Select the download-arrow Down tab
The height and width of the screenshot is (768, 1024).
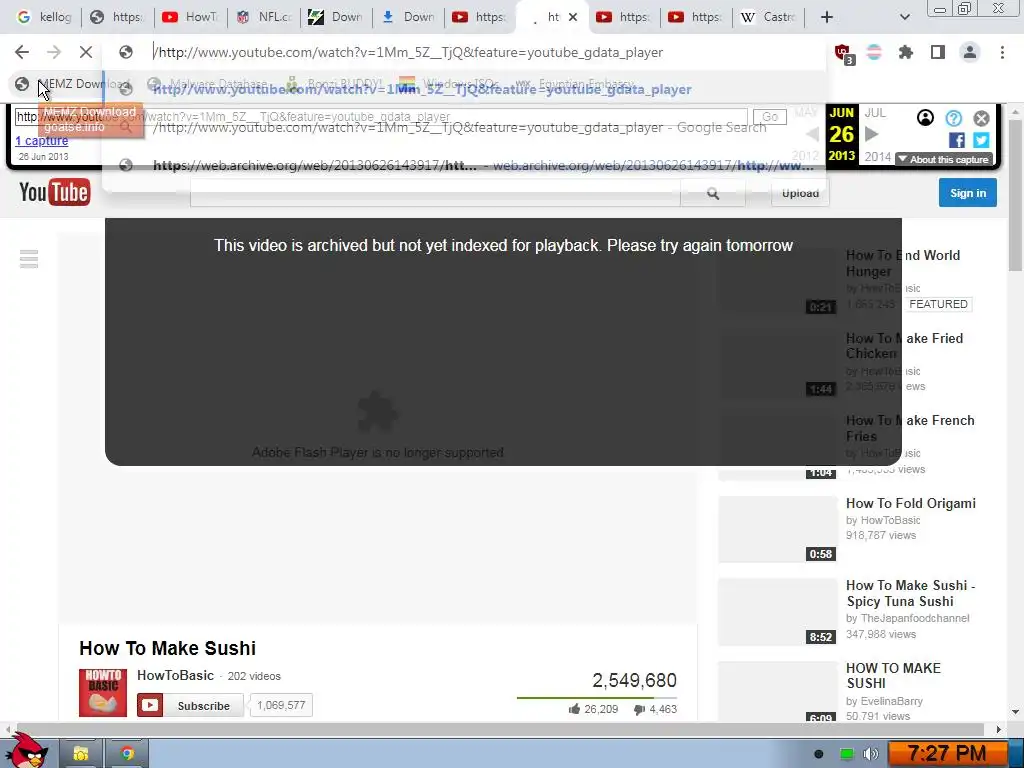(x=408, y=17)
